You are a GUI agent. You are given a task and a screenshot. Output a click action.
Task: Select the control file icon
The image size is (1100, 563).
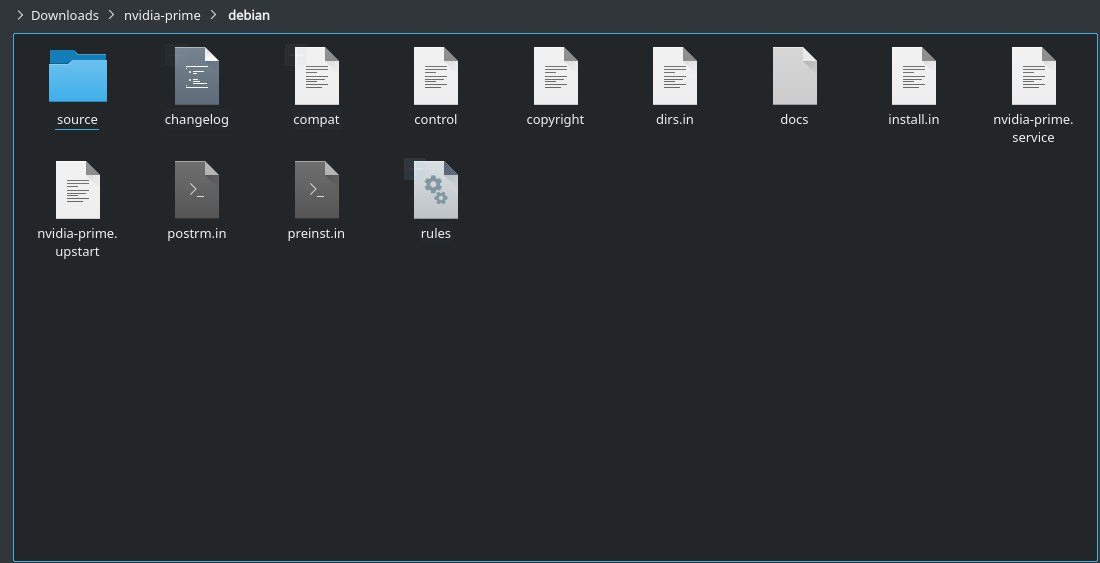pyautogui.click(x=436, y=76)
